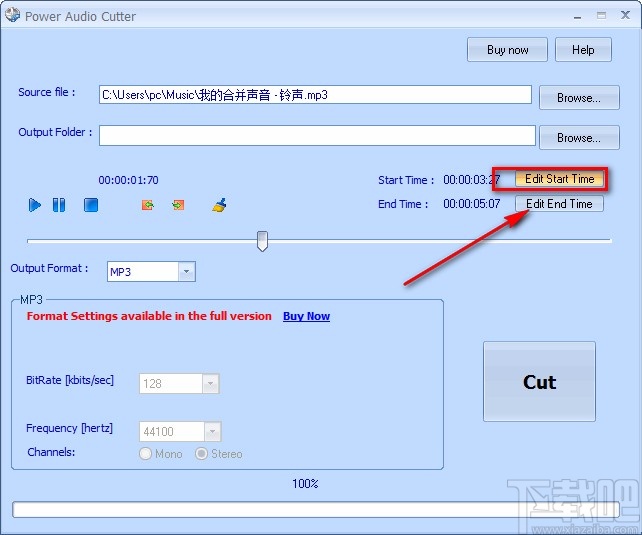The height and width of the screenshot is (535, 642).
Task: Click the Source file path field
Action: point(315,95)
